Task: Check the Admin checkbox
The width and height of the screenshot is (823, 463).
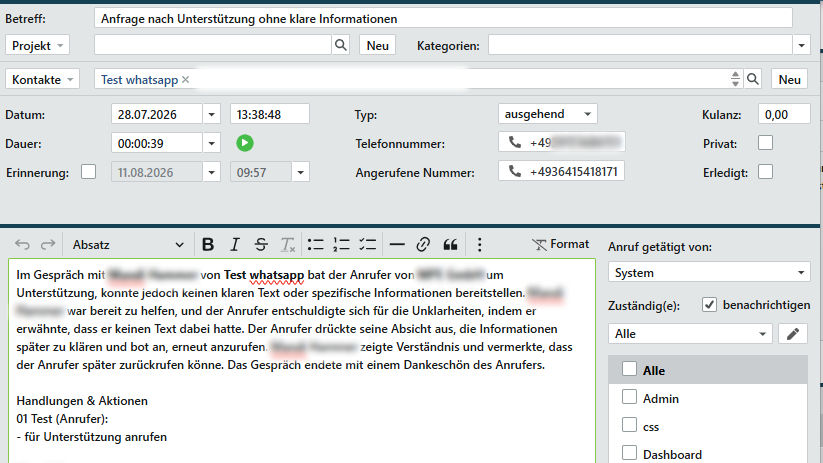Action: (x=629, y=397)
